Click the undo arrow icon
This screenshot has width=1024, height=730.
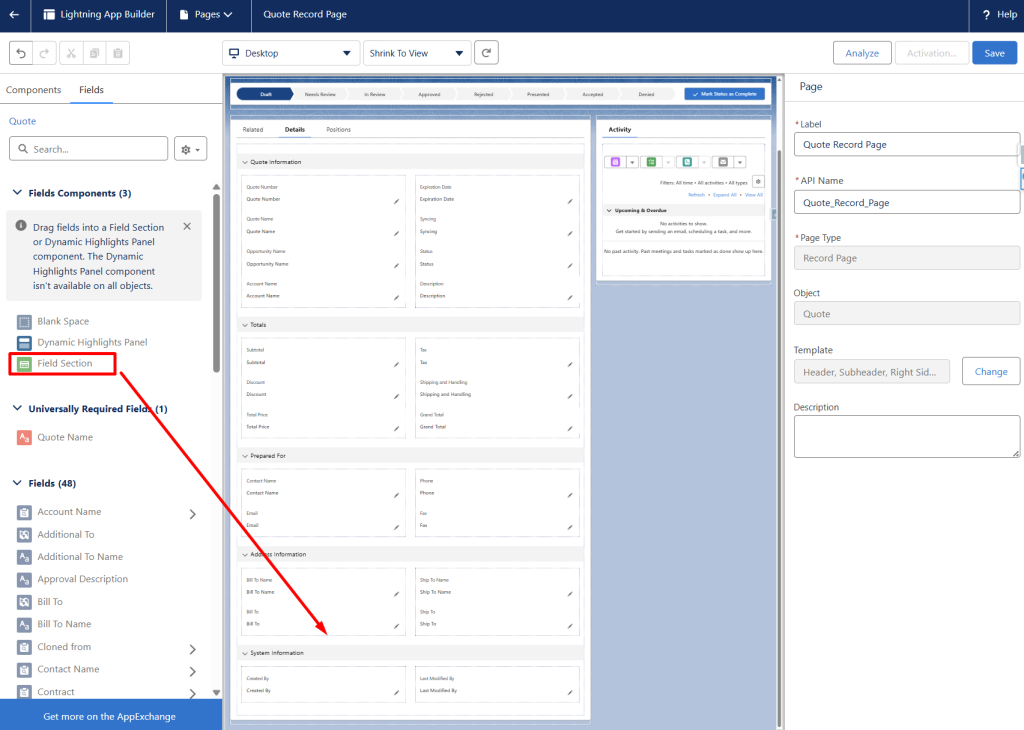tap(21, 53)
